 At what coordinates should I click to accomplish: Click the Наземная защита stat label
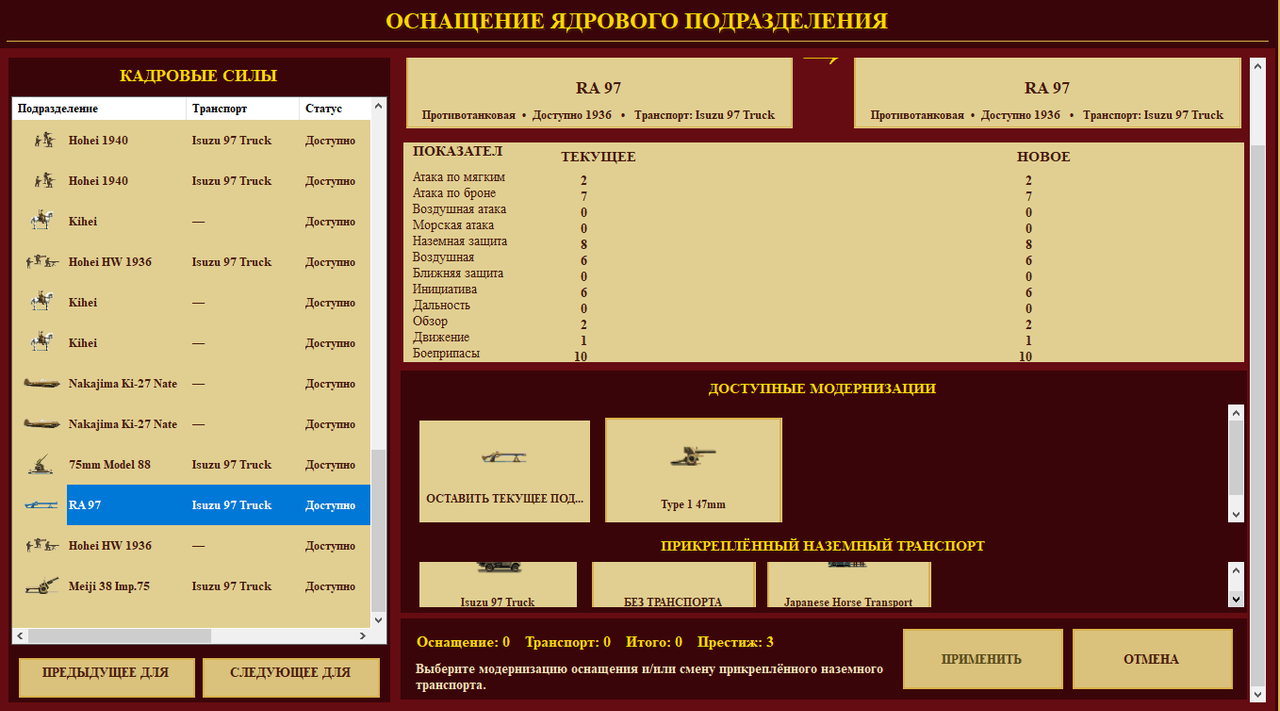pyautogui.click(x=460, y=241)
